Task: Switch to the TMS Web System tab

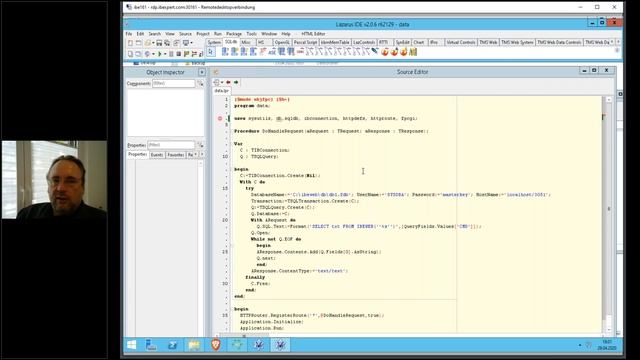Action: pos(517,42)
